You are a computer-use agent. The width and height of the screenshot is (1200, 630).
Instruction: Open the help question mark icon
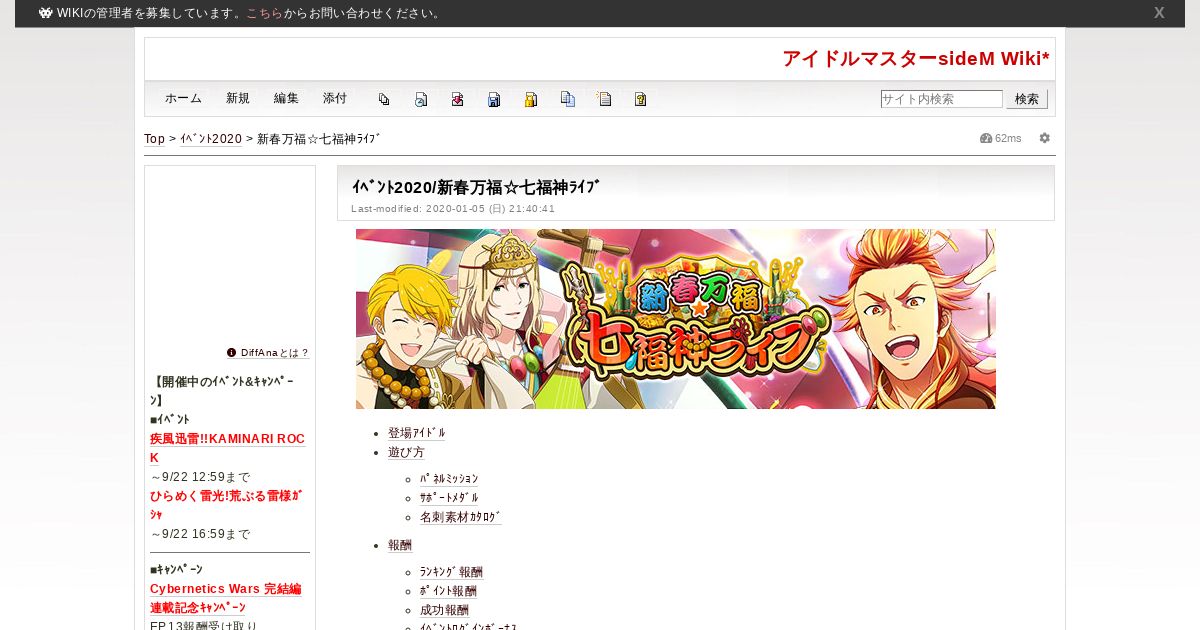click(x=641, y=99)
